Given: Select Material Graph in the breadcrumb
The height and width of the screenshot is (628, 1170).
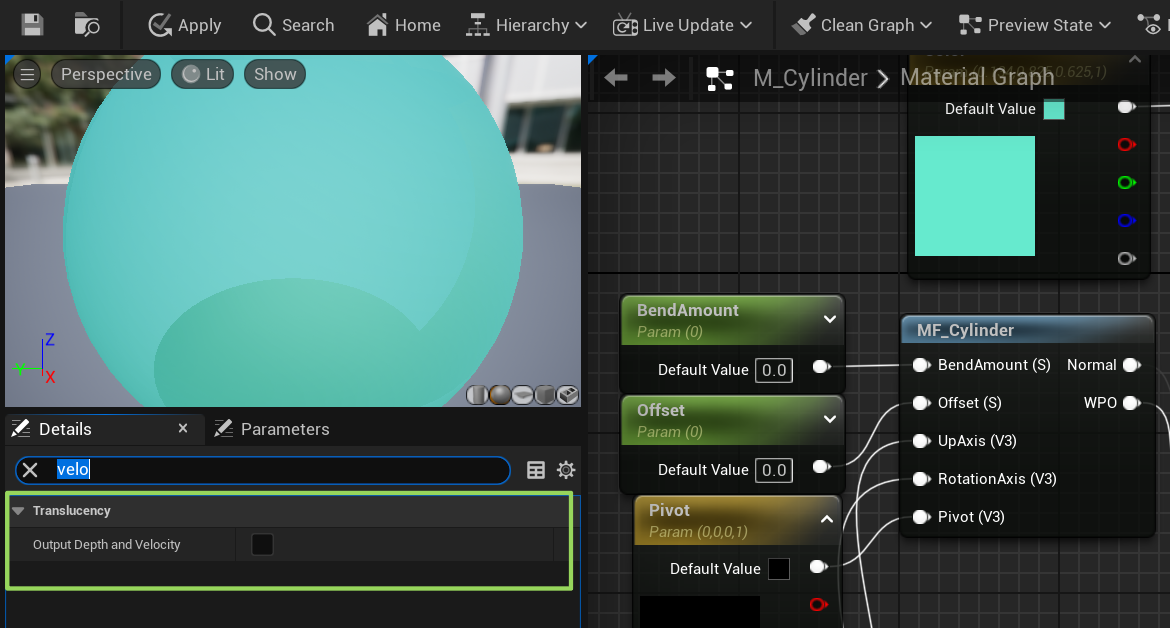Looking at the screenshot, I should tap(977, 77).
